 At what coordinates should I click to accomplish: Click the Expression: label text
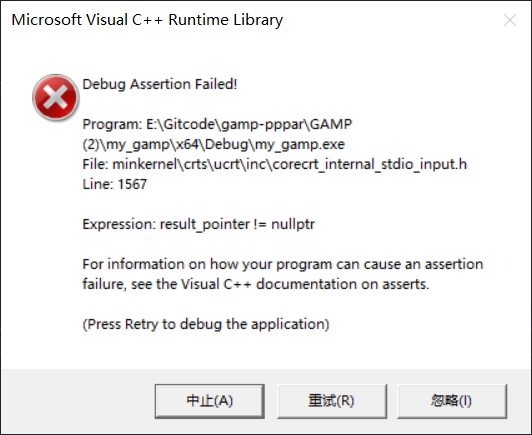coord(119,224)
